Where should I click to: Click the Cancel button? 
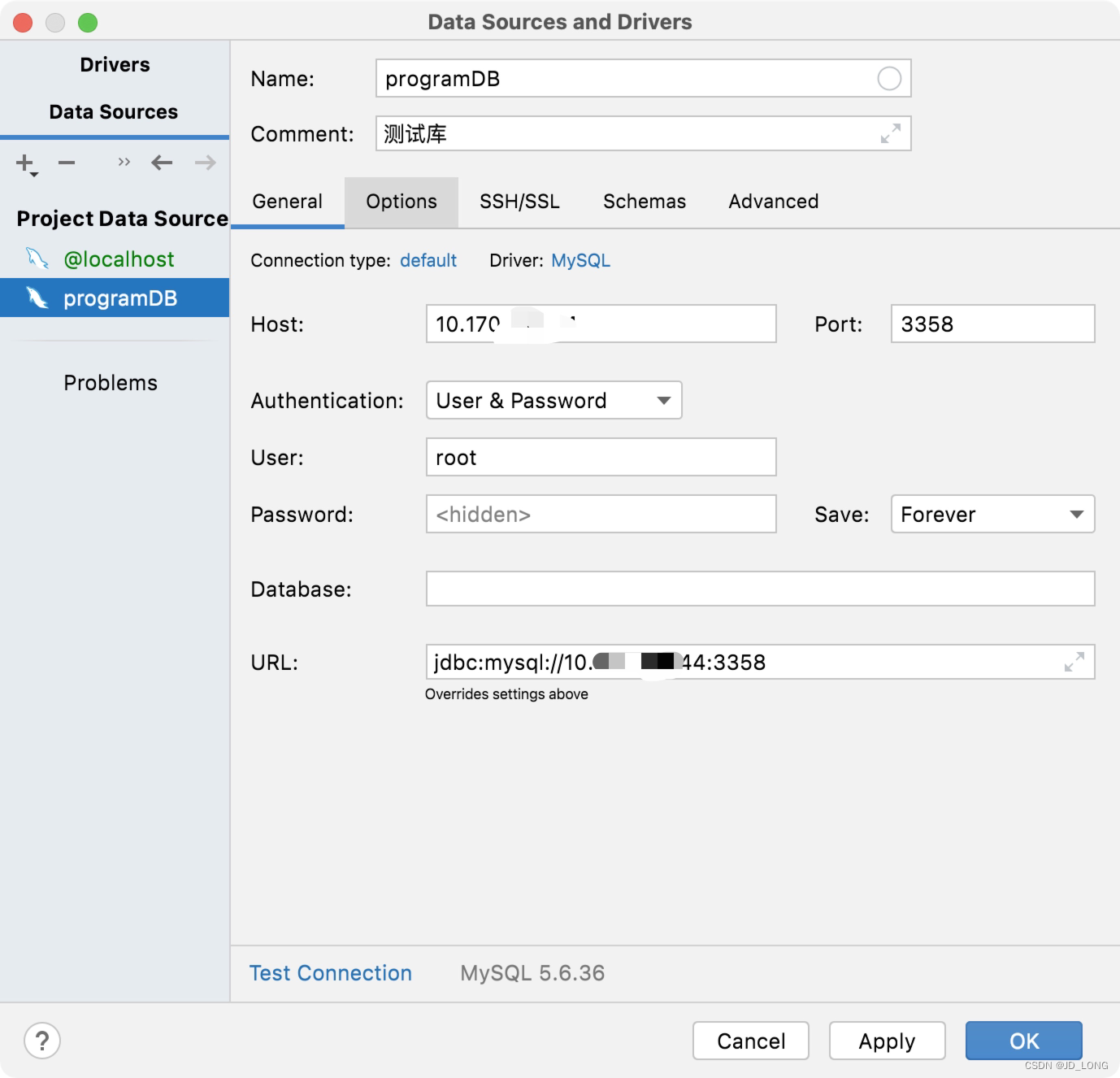(751, 1041)
